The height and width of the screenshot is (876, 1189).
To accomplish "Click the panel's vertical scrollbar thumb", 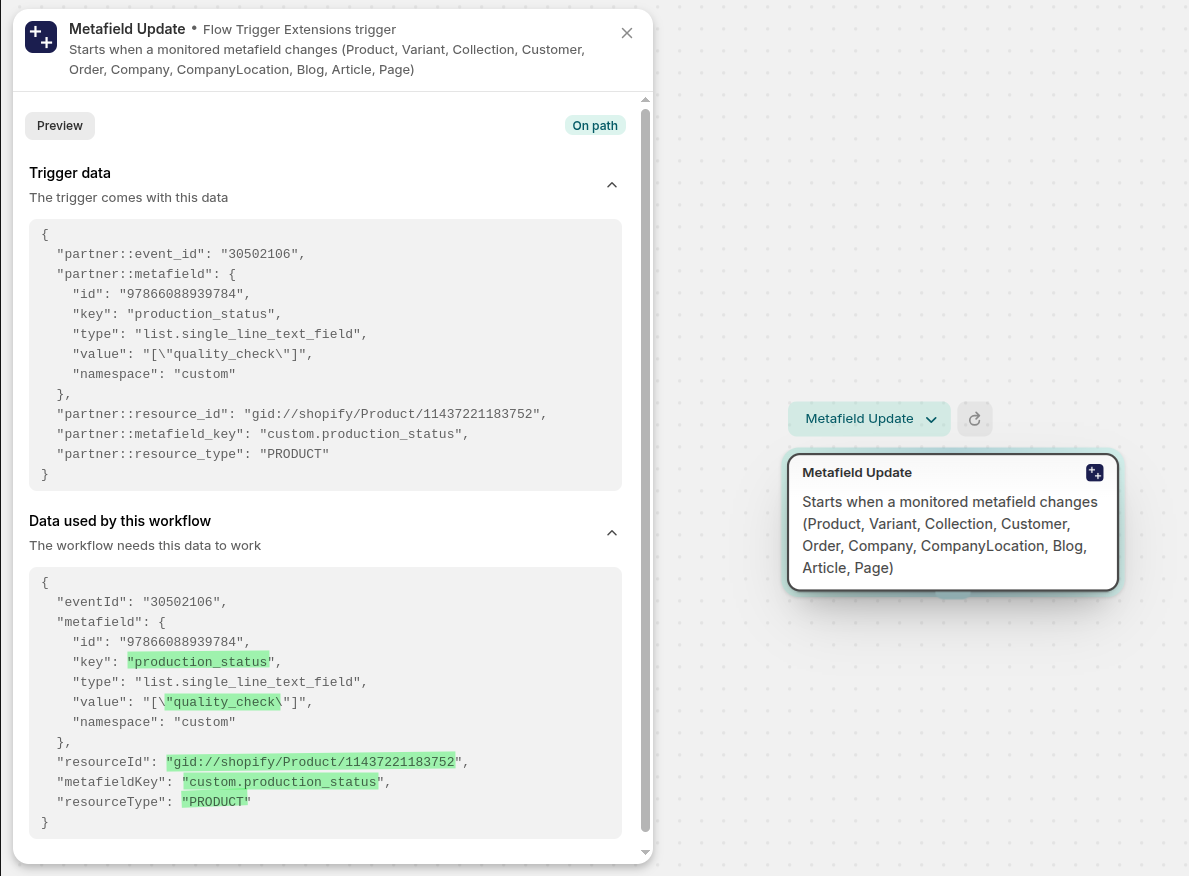I will [x=645, y=470].
